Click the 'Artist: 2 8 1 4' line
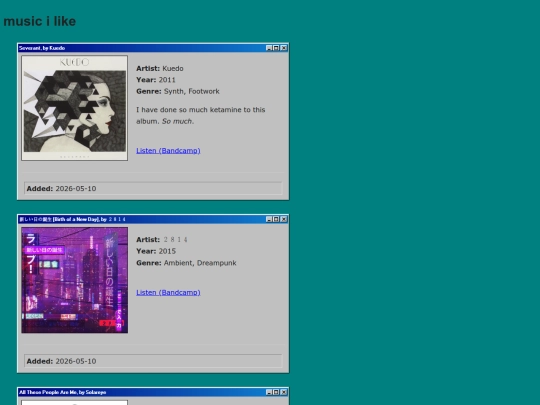The width and height of the screenshot is (540, 405). coord(162,240)
